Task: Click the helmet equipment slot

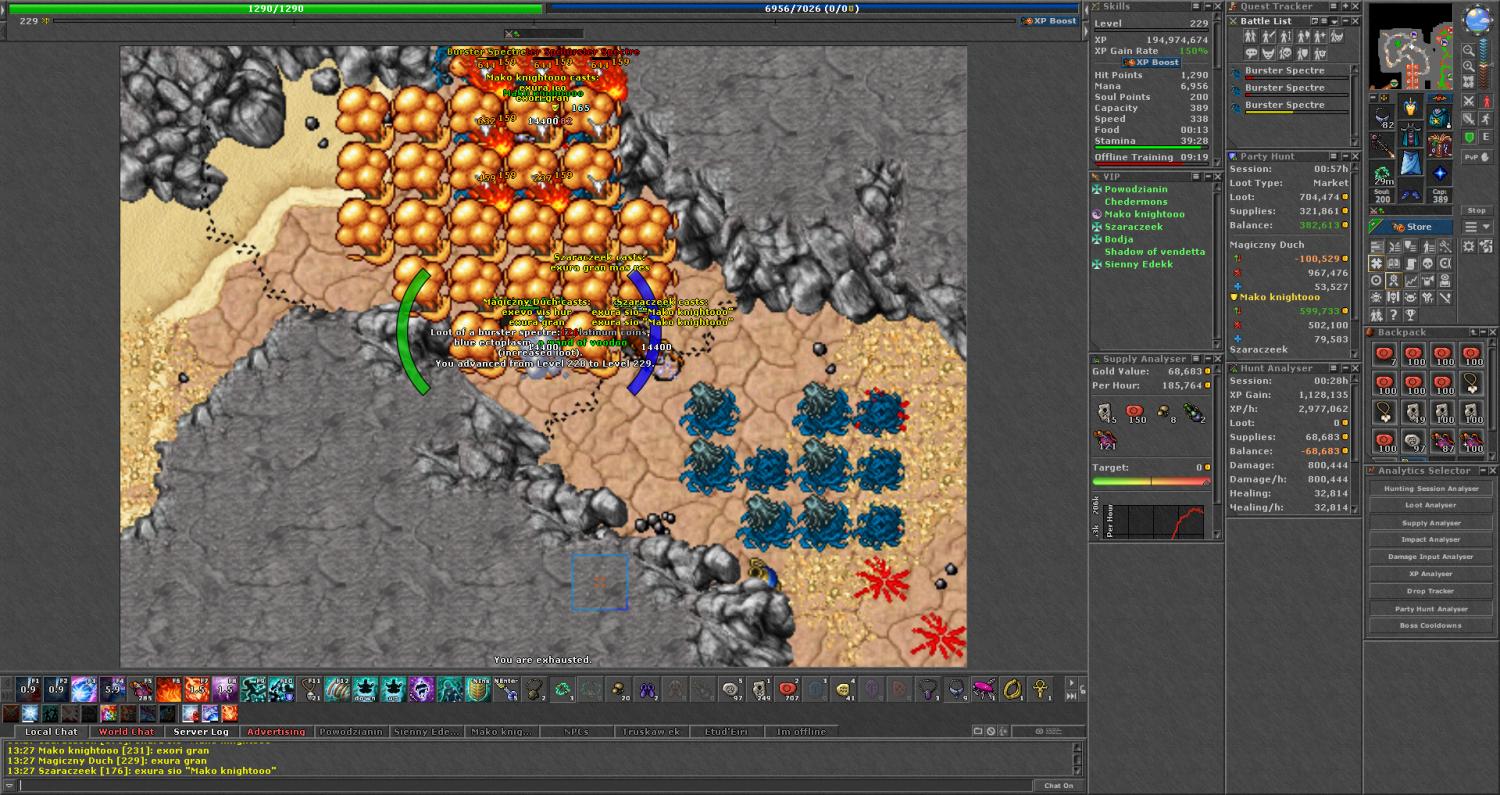Action: (1412, 105)
